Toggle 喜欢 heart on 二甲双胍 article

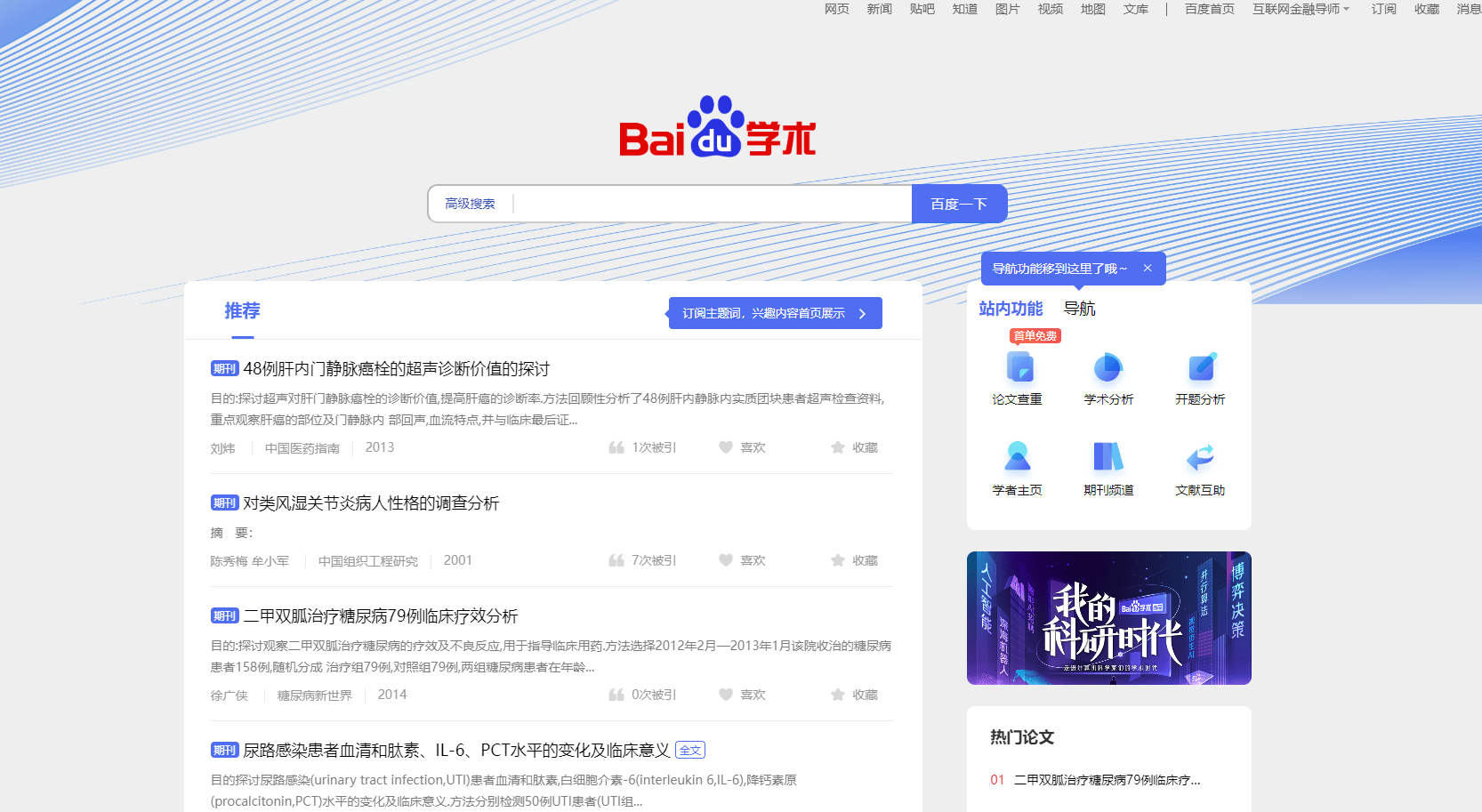(726, 695)
